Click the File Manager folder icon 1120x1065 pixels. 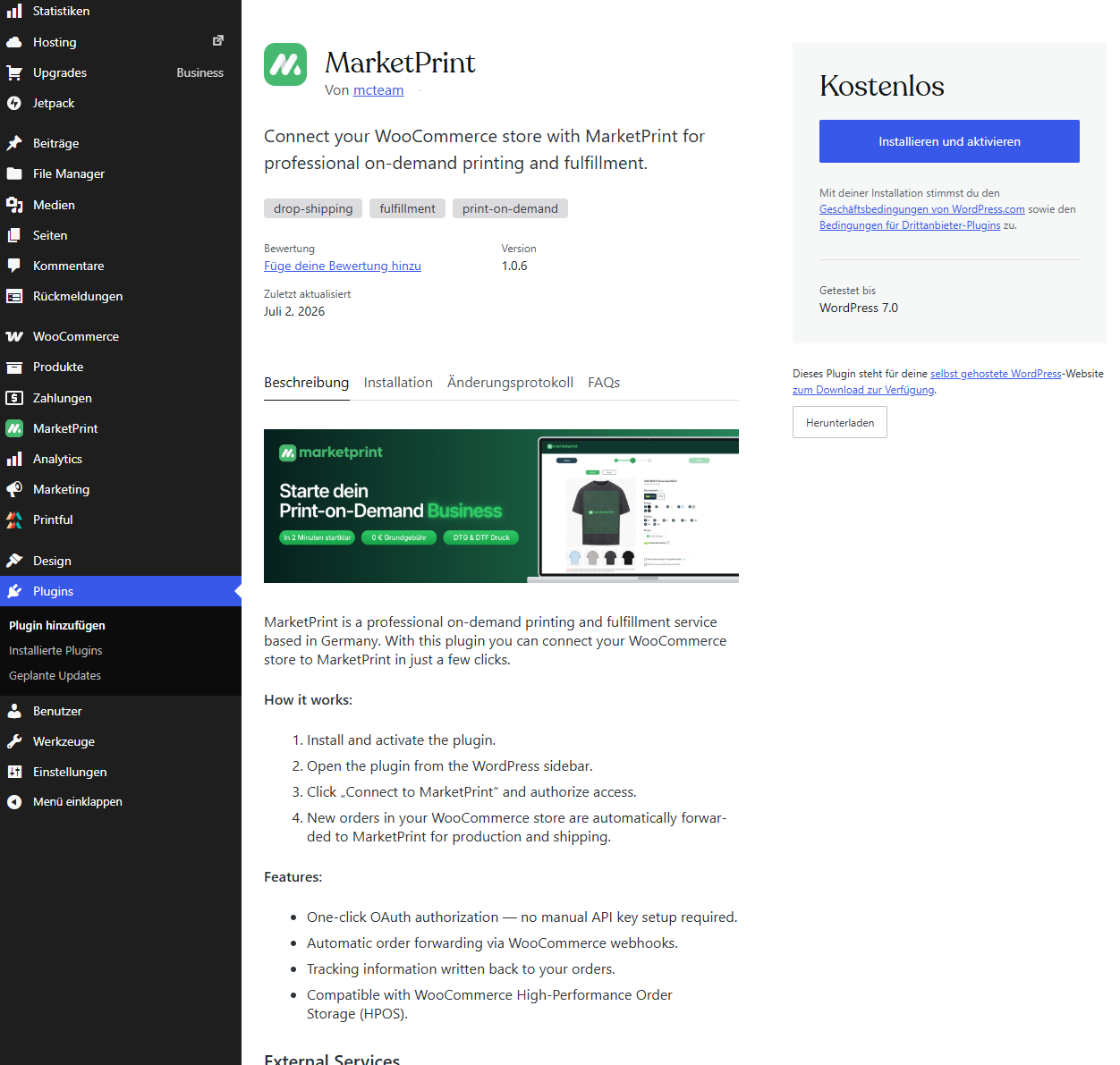coord(14,173)
